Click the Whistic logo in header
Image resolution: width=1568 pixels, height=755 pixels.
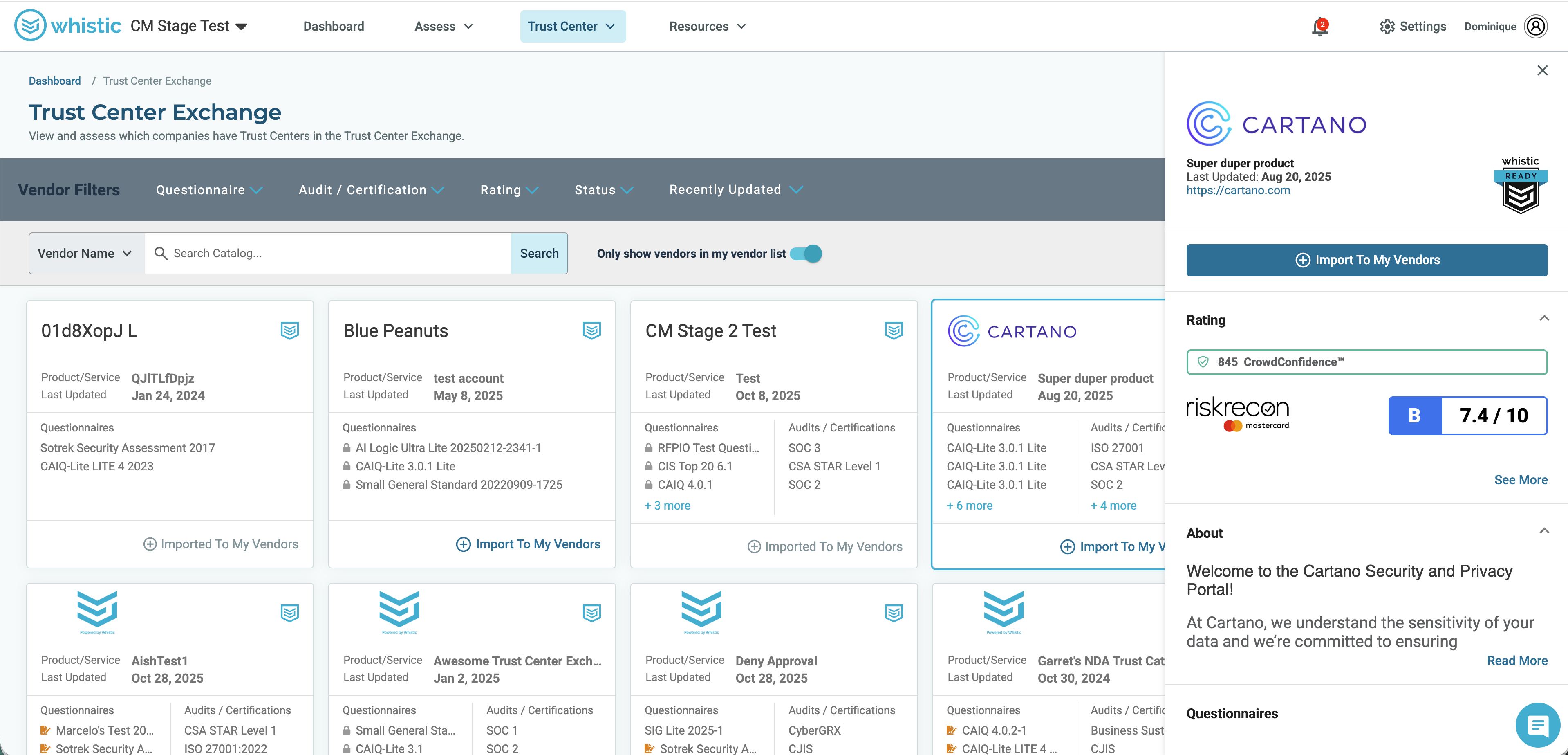tap(67, 26)
